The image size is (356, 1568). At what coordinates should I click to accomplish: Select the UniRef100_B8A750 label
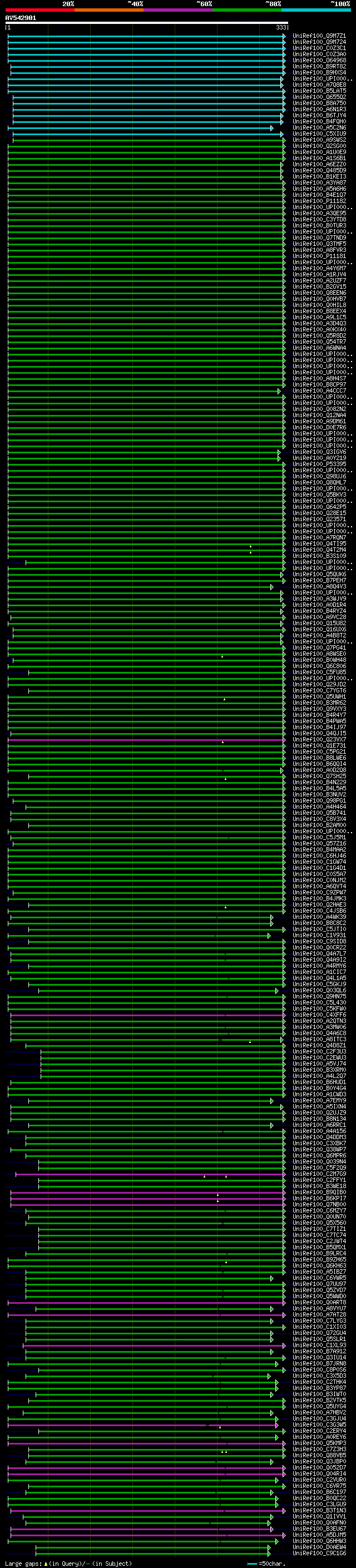pyautogui.click(x=319, y=103)
